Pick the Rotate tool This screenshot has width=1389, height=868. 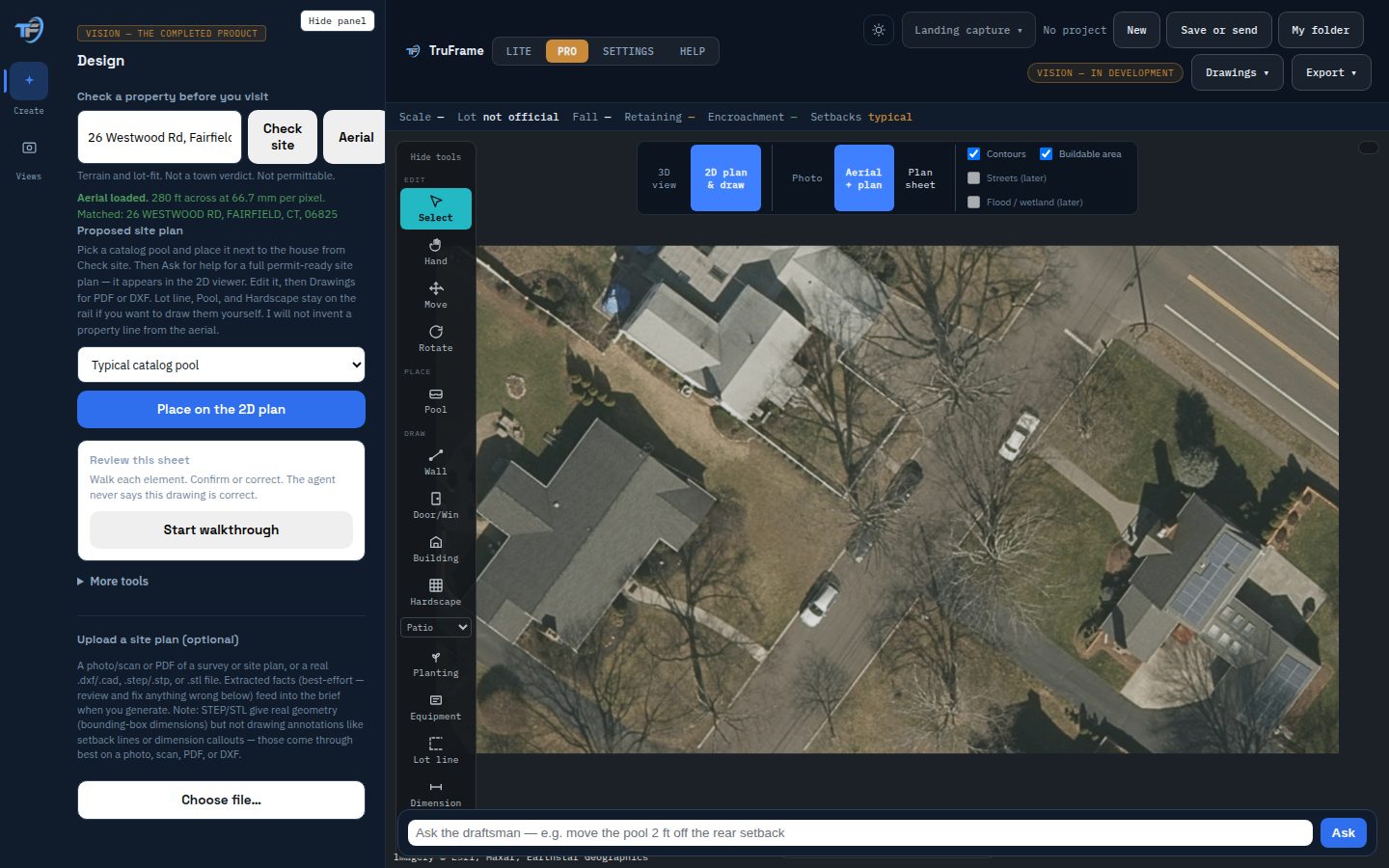[x=436, y=339]
